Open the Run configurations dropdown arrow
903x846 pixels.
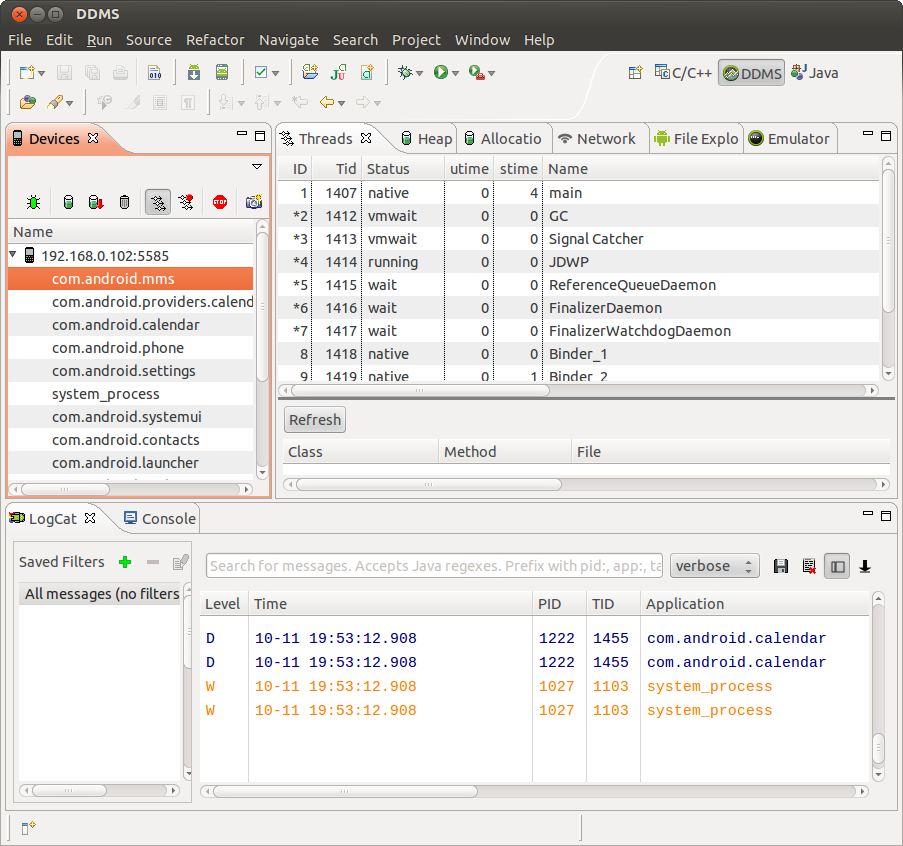tap(456, 73)
